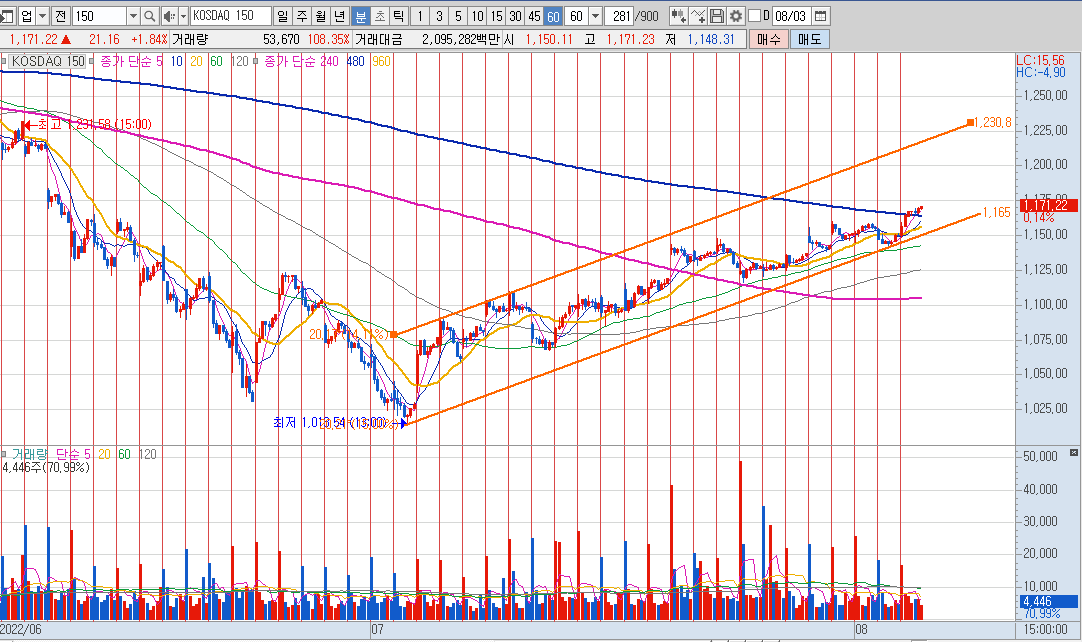
Task: Select the 틱 tick chart tab
Action: point(399,16)
